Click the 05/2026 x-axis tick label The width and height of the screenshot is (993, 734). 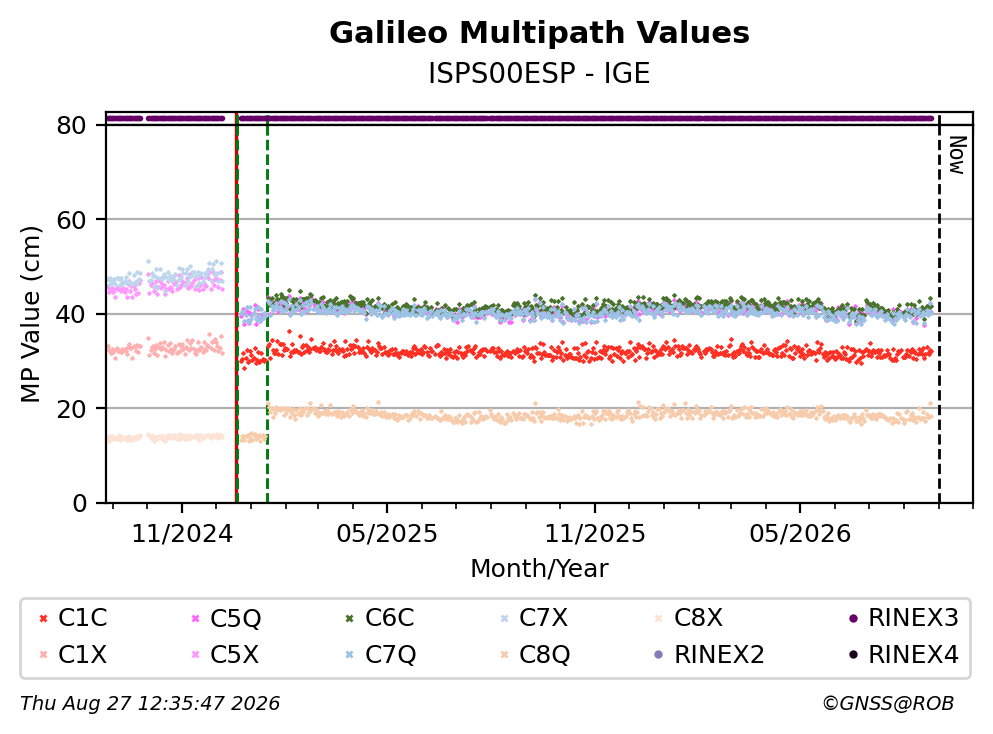pyautogui.click(x=800, y=534)
